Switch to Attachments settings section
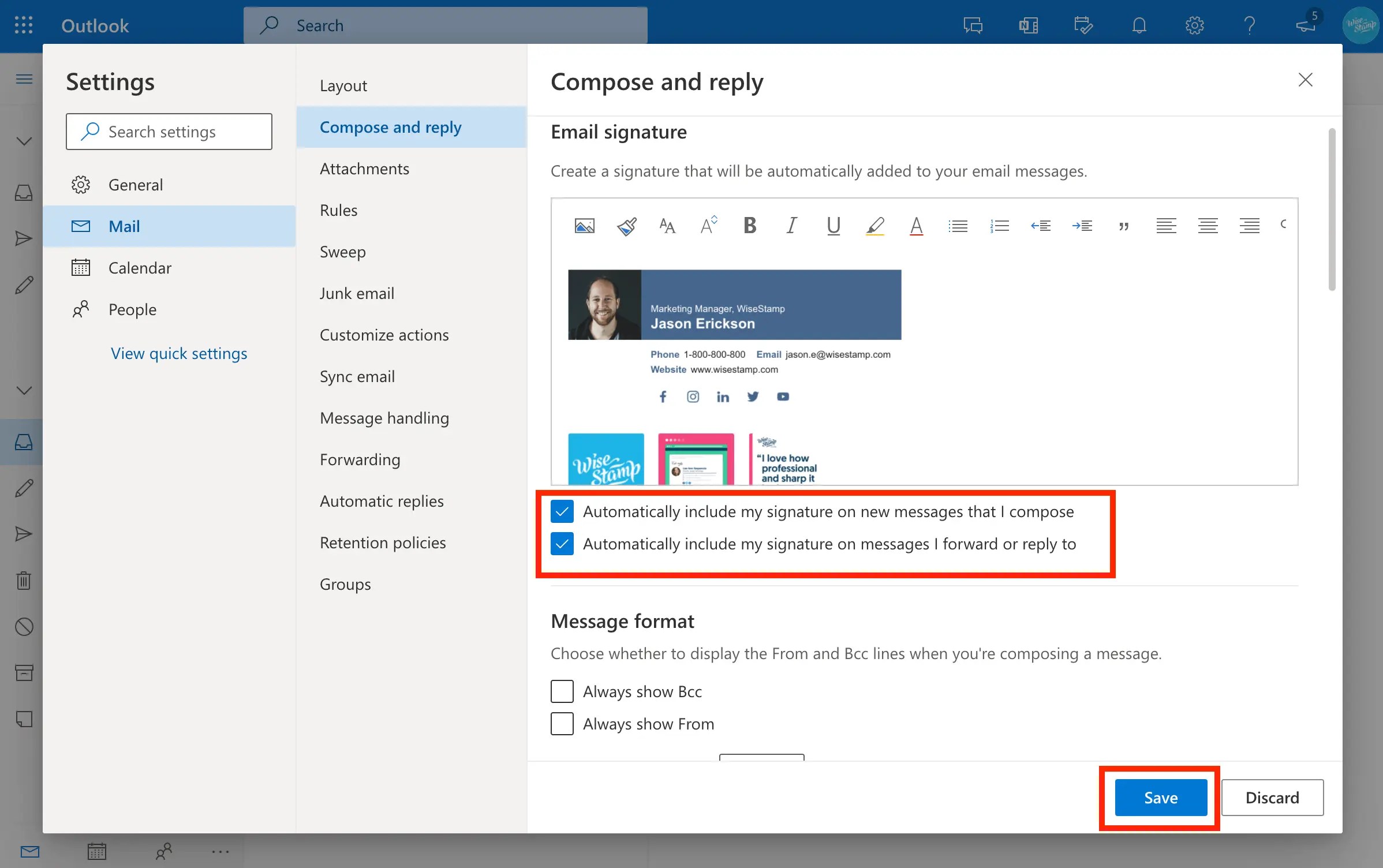The width and height of the screenshot is (1383, 868). coord(364,169)
